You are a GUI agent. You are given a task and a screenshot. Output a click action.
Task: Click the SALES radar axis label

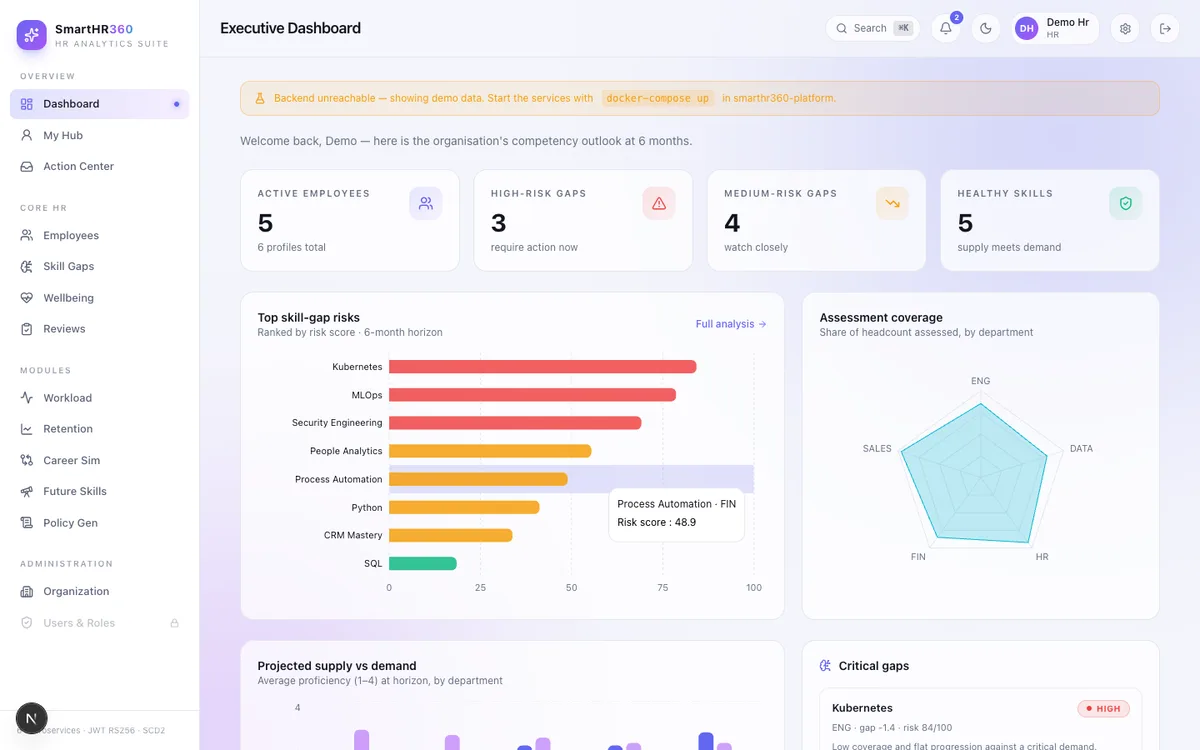tap(877, 449)
